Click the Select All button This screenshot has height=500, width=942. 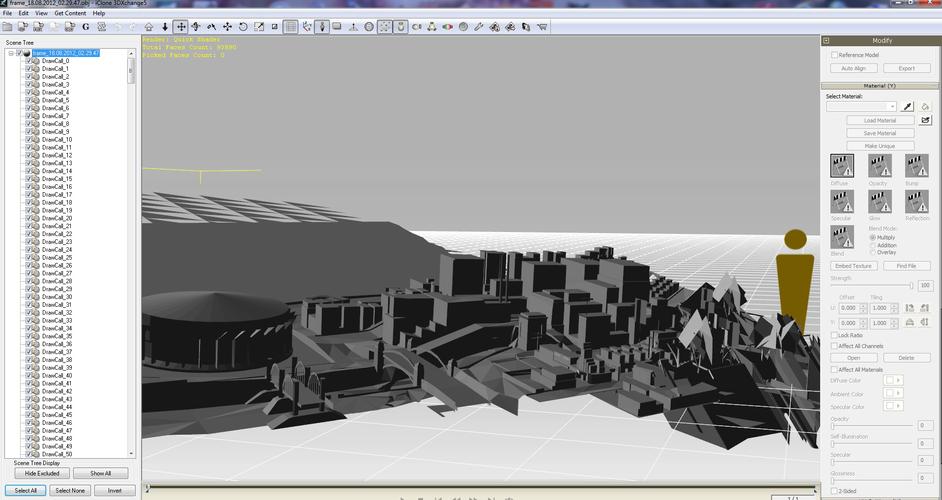pos(25,490)
